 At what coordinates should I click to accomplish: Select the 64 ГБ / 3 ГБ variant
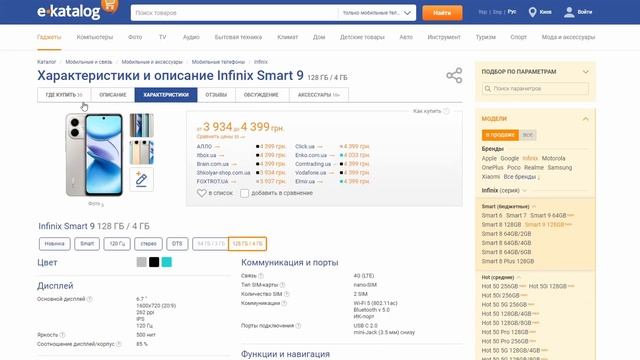pos(211,244)
